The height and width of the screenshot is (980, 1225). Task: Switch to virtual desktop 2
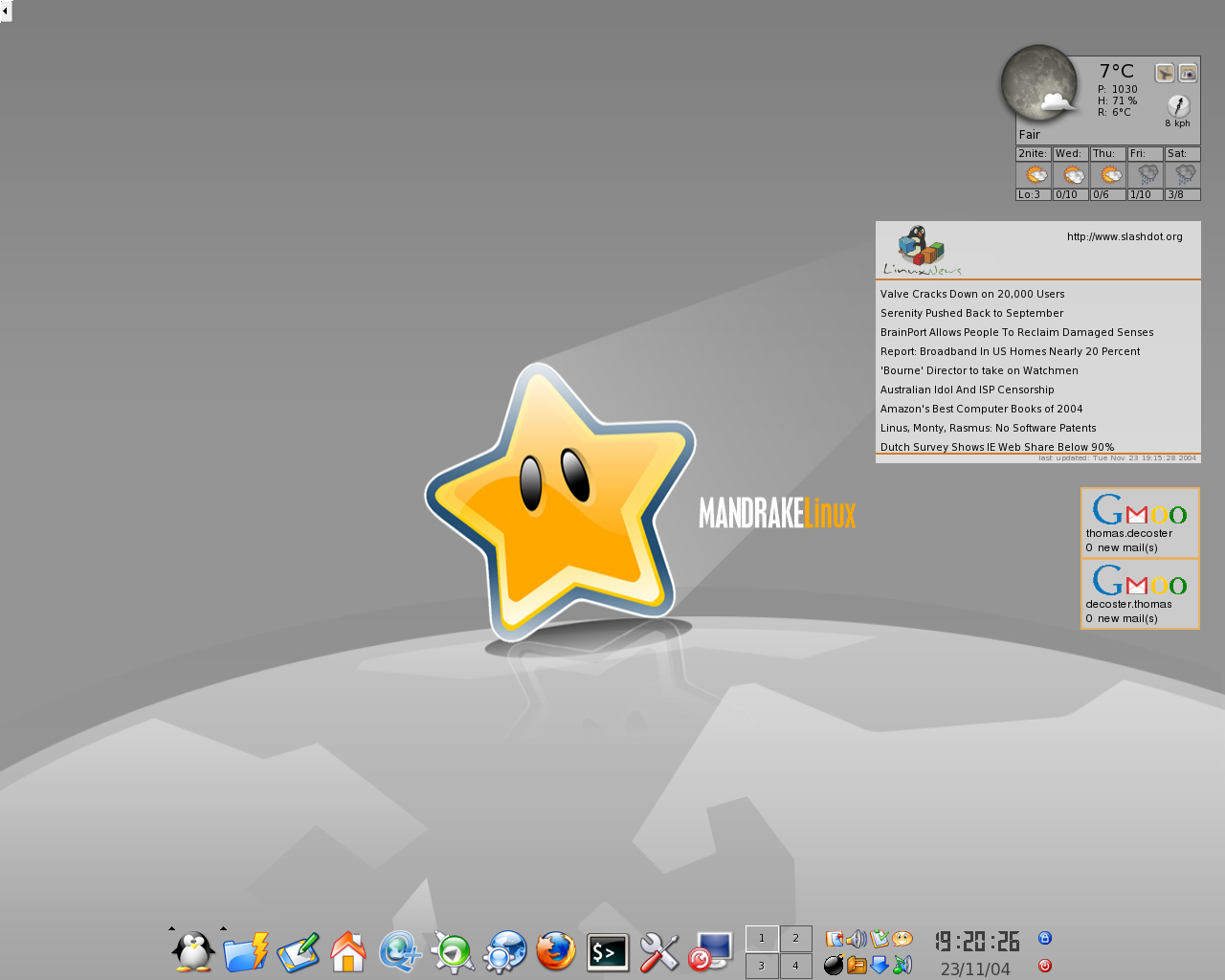[795, 939]
